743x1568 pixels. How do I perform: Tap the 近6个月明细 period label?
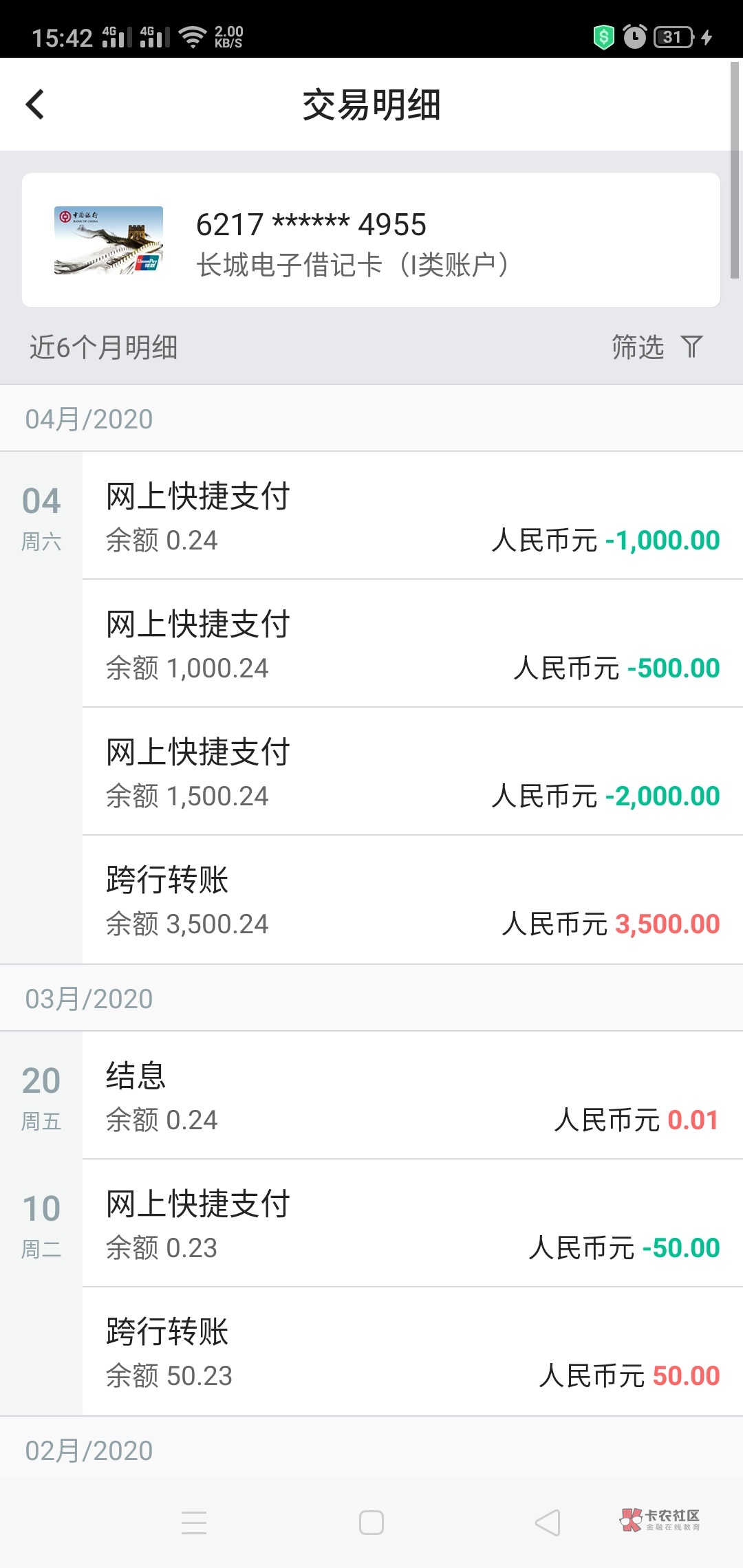click(x=104, y=347)
